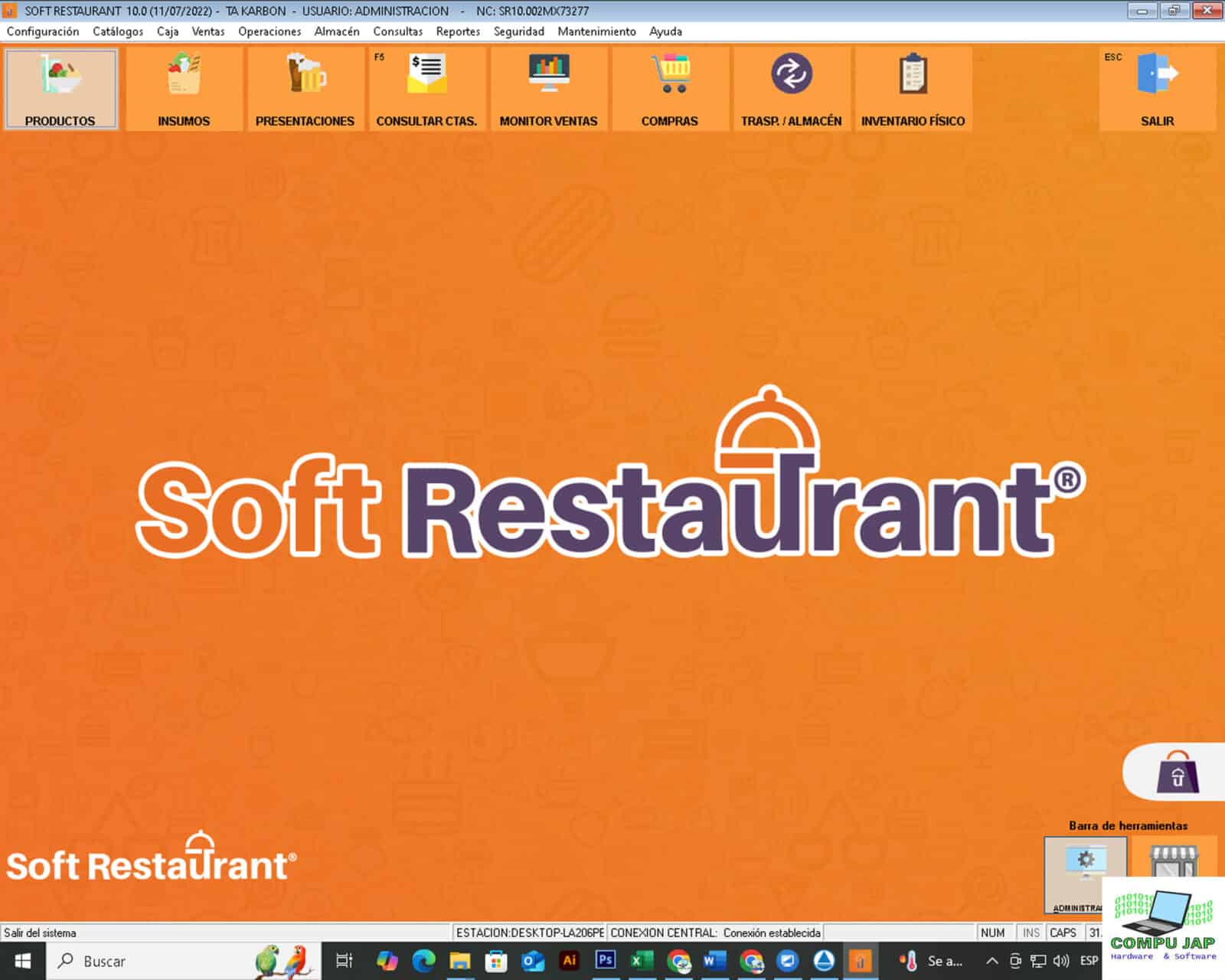Click the ESTACION:DESKTOP status bar entry
The image size is (1225, 980).
pos(530,933)
